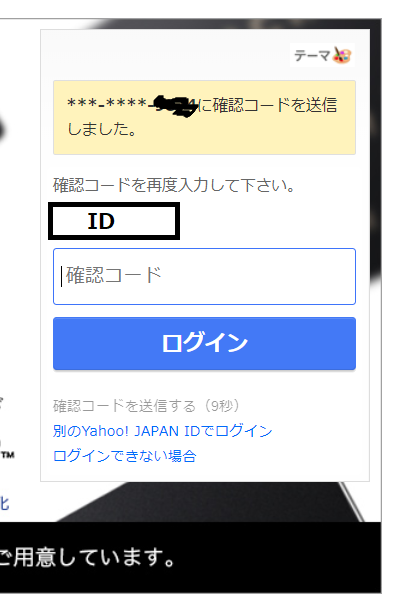
Task: Click the ご用意しています bottom banner text
Action: click(x=87, y=558)
